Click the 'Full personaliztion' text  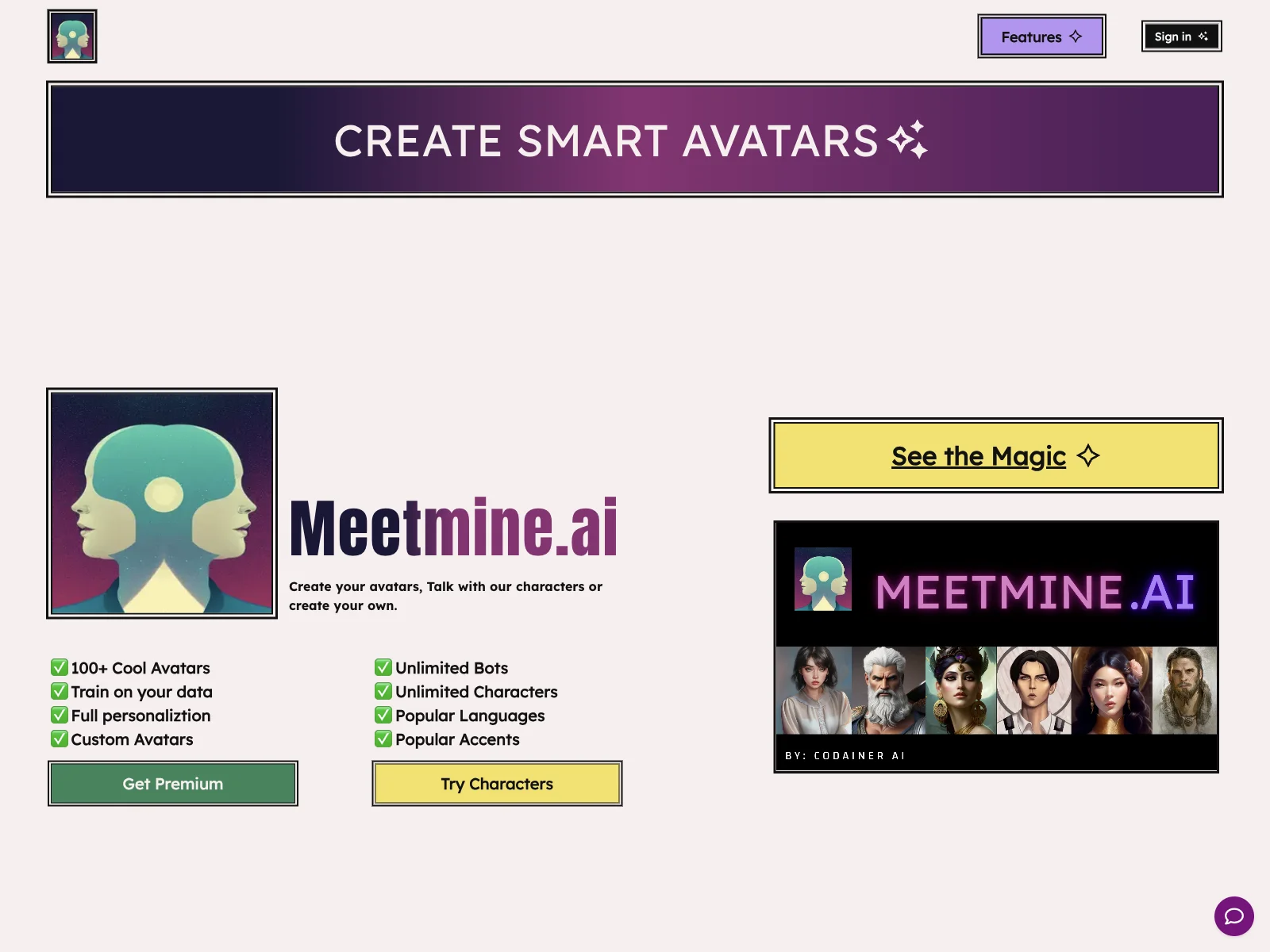[141, 716]
